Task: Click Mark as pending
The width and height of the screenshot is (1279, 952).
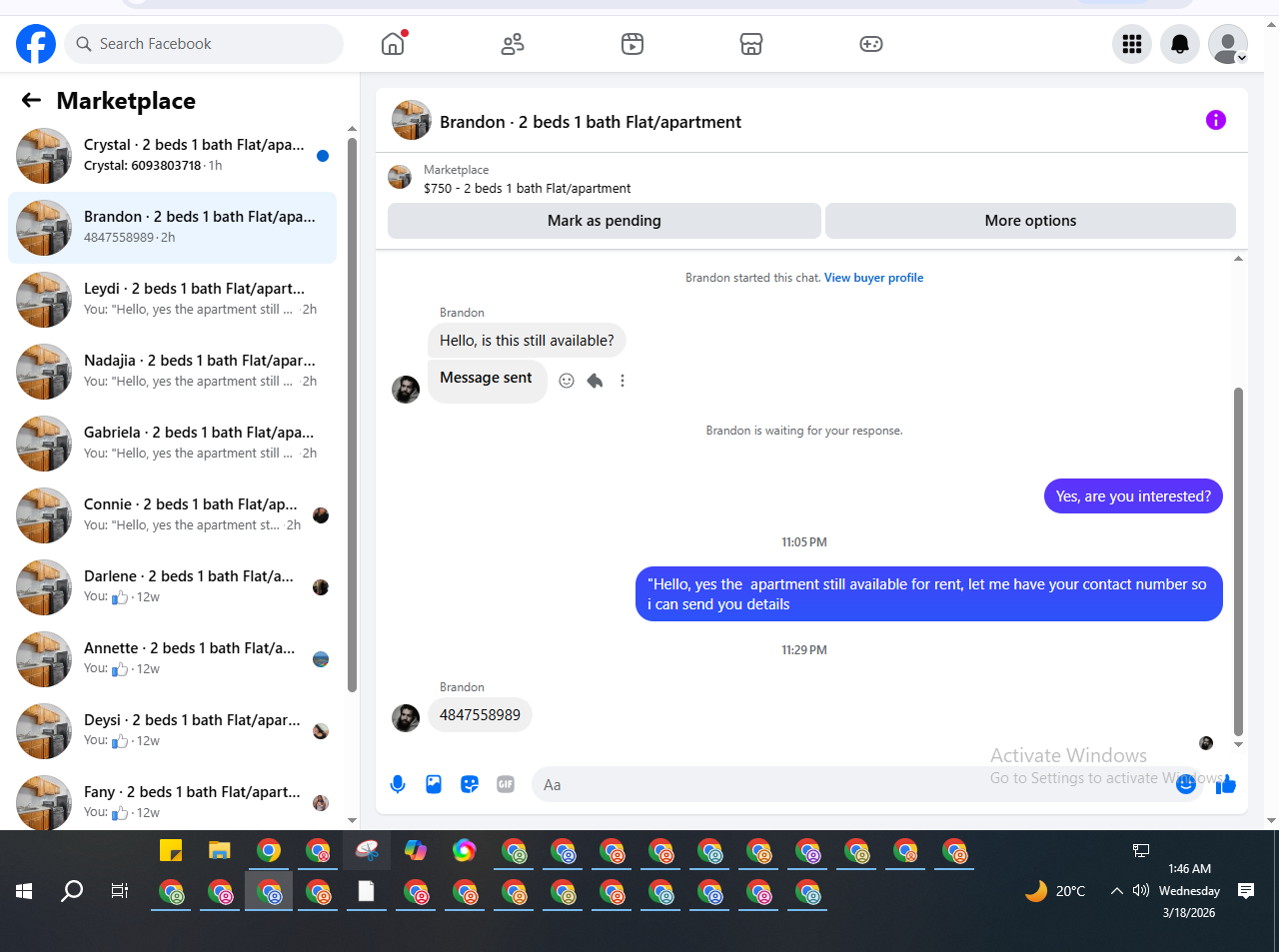Action: (605, 221)
